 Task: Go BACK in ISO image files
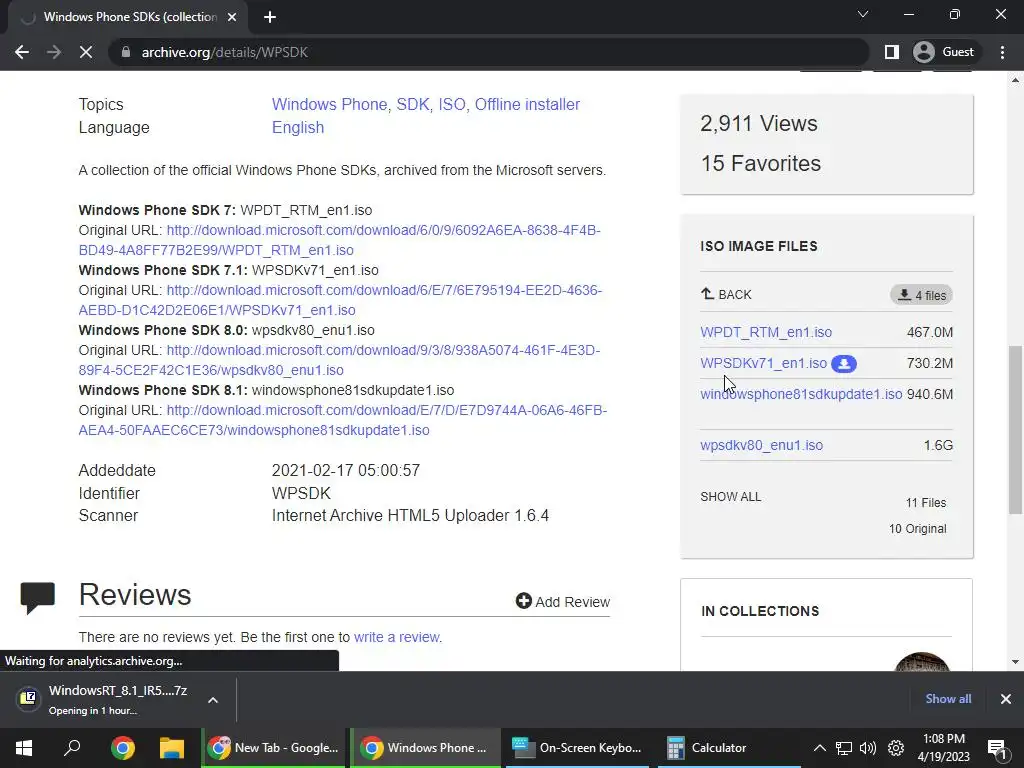coord(726,295)
